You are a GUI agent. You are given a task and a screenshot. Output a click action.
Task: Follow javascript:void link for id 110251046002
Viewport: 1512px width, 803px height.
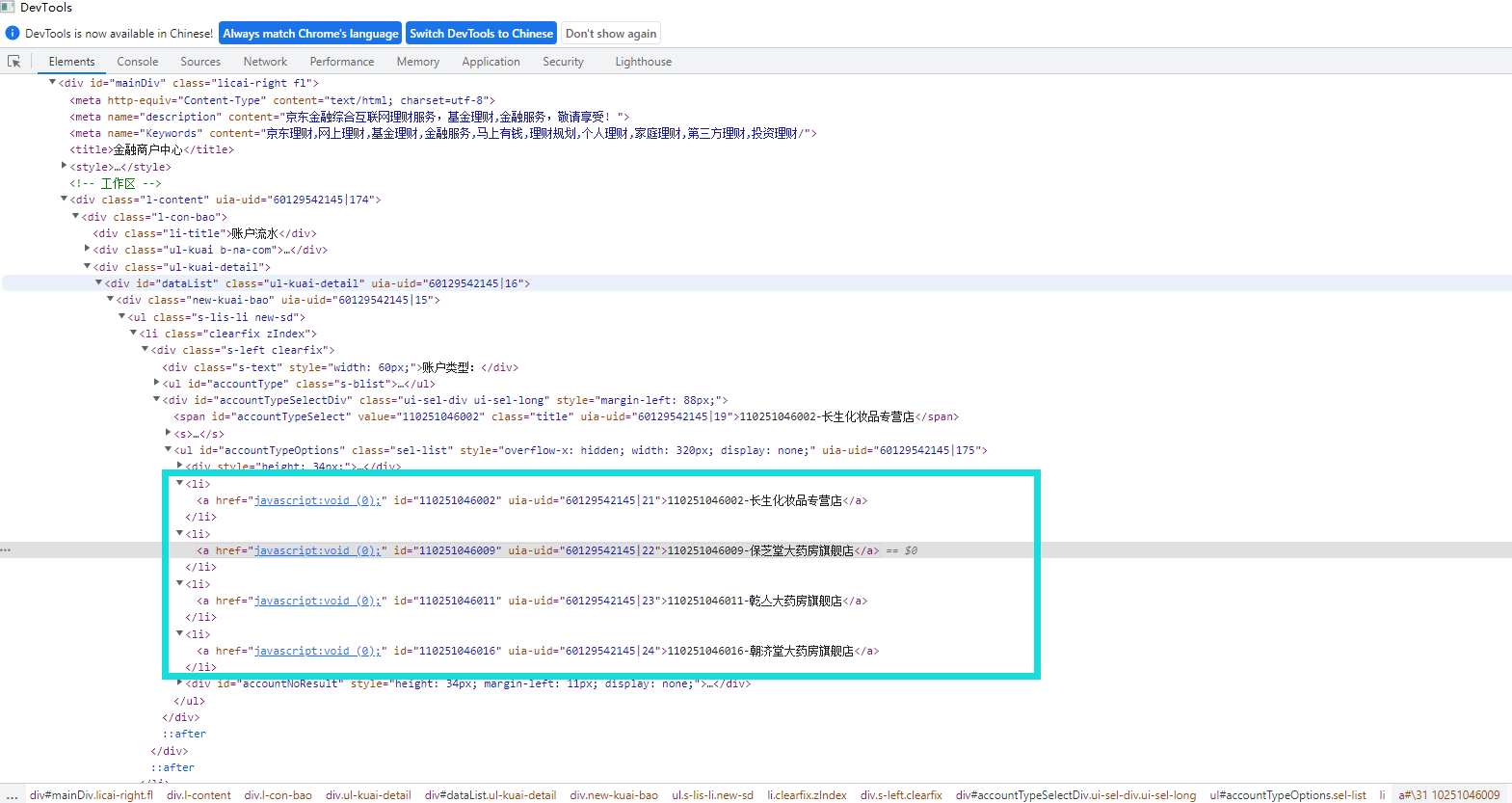click(x=317, y=500)
